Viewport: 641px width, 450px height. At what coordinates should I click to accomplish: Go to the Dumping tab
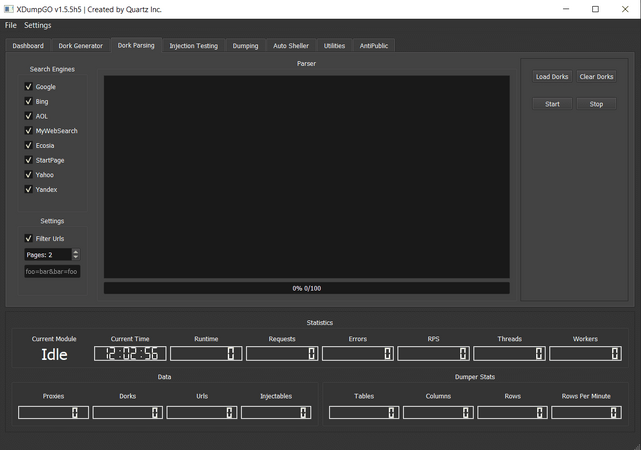(245, 46)
